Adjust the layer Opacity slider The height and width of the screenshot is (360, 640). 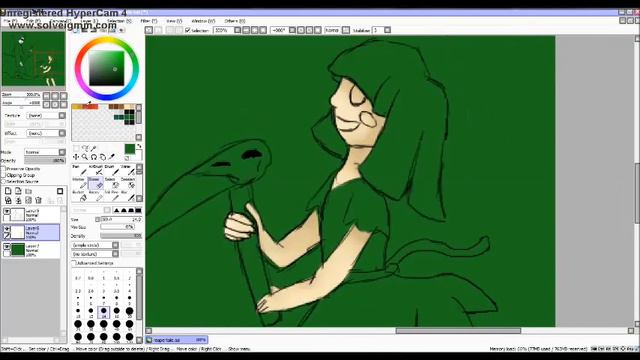pyautogui.click(x=44, y=160)
